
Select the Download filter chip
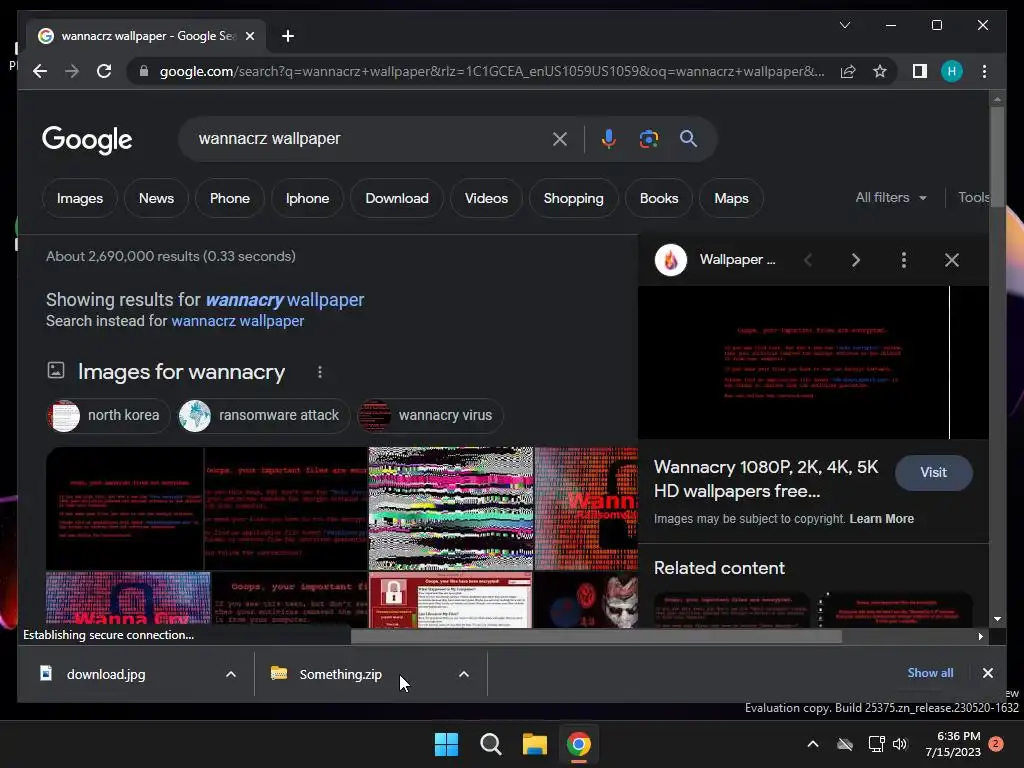tap(397, 198)
